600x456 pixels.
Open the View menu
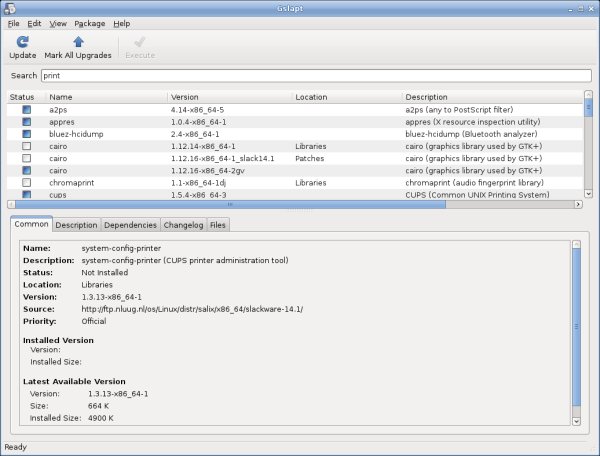tap(58, 24)
